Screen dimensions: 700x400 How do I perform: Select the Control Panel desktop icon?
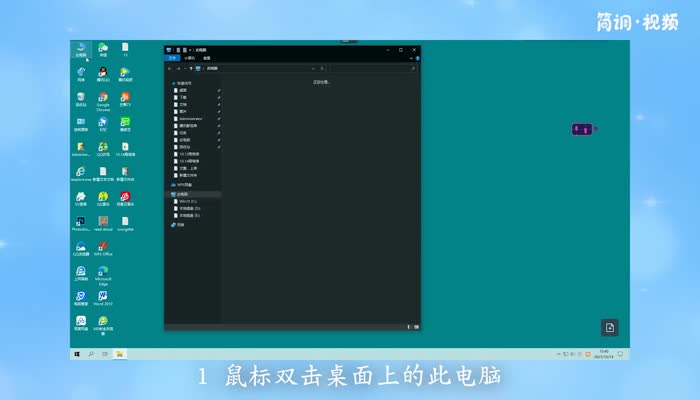coord(81,124)
